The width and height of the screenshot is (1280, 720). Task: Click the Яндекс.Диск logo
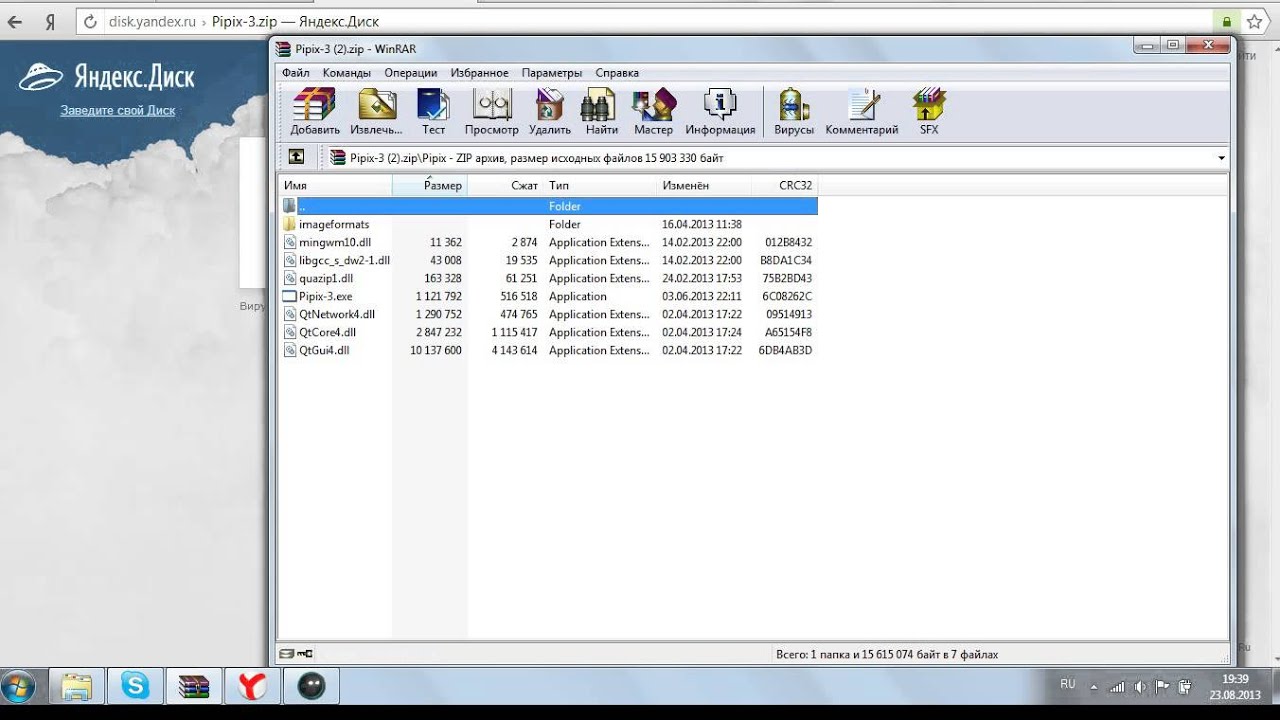tap(106, 76)
